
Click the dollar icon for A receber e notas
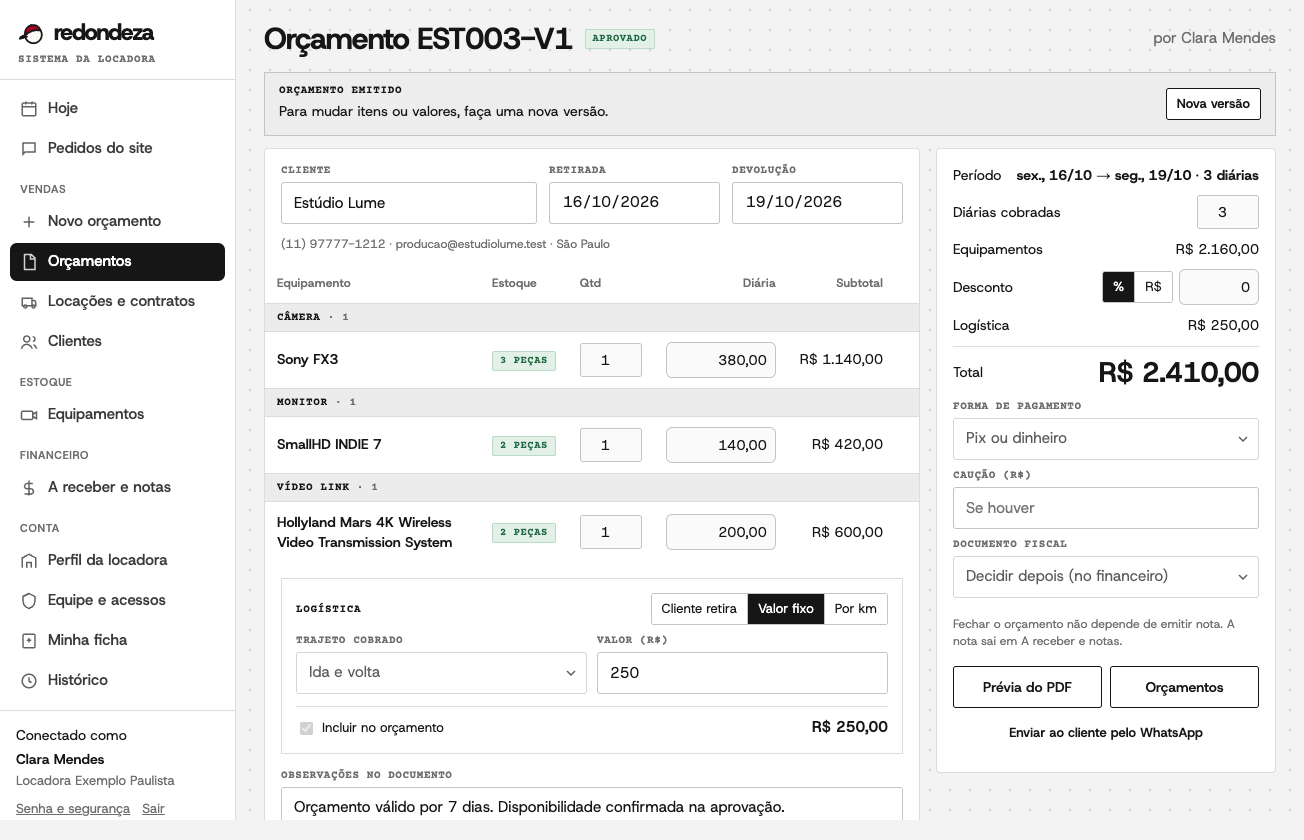pyautogui.click(x=29, y=487)
